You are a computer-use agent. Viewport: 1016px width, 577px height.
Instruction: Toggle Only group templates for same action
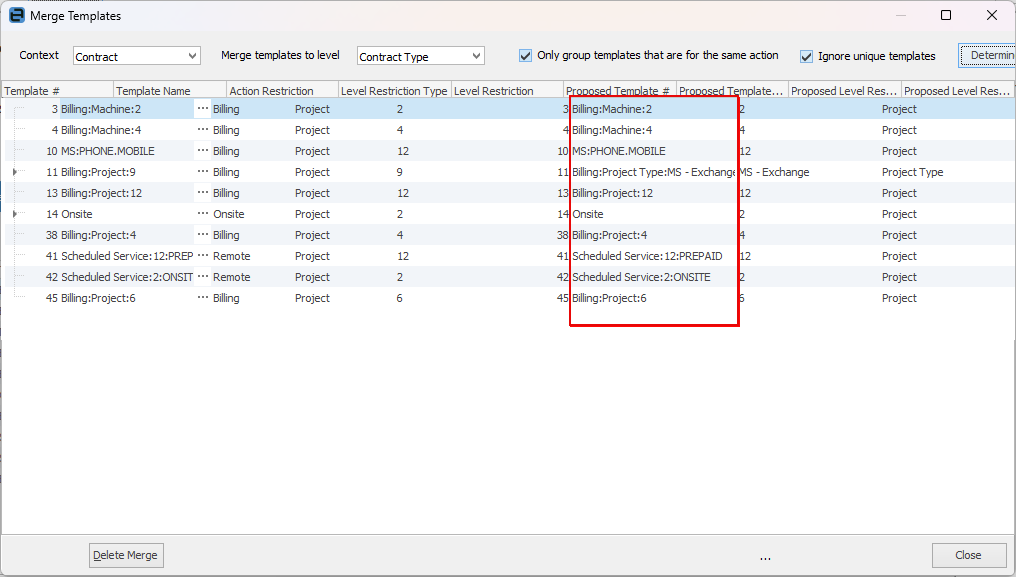tap(525, 56)
